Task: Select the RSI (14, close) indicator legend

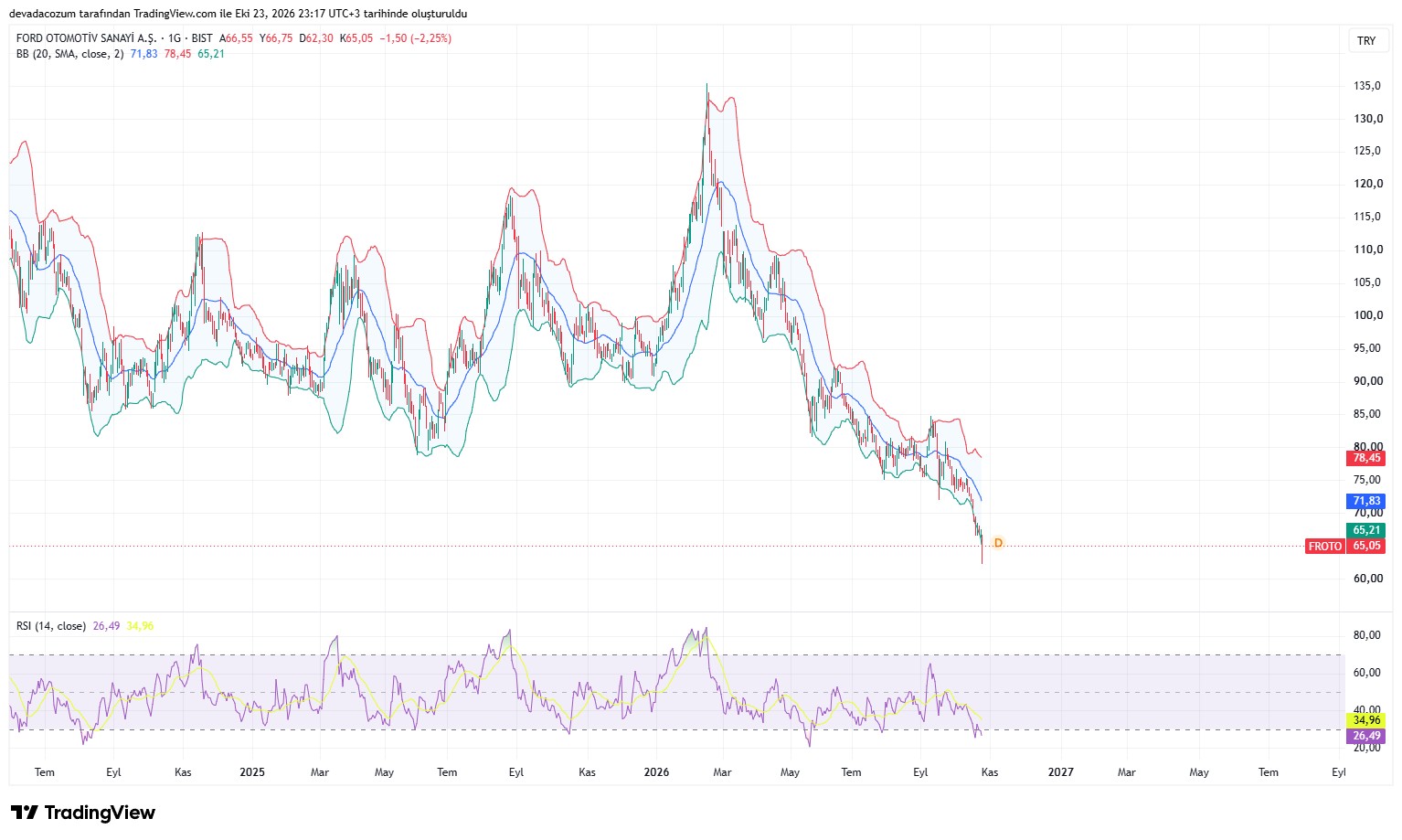Action: pyautogui.click(x=51, y=626)
